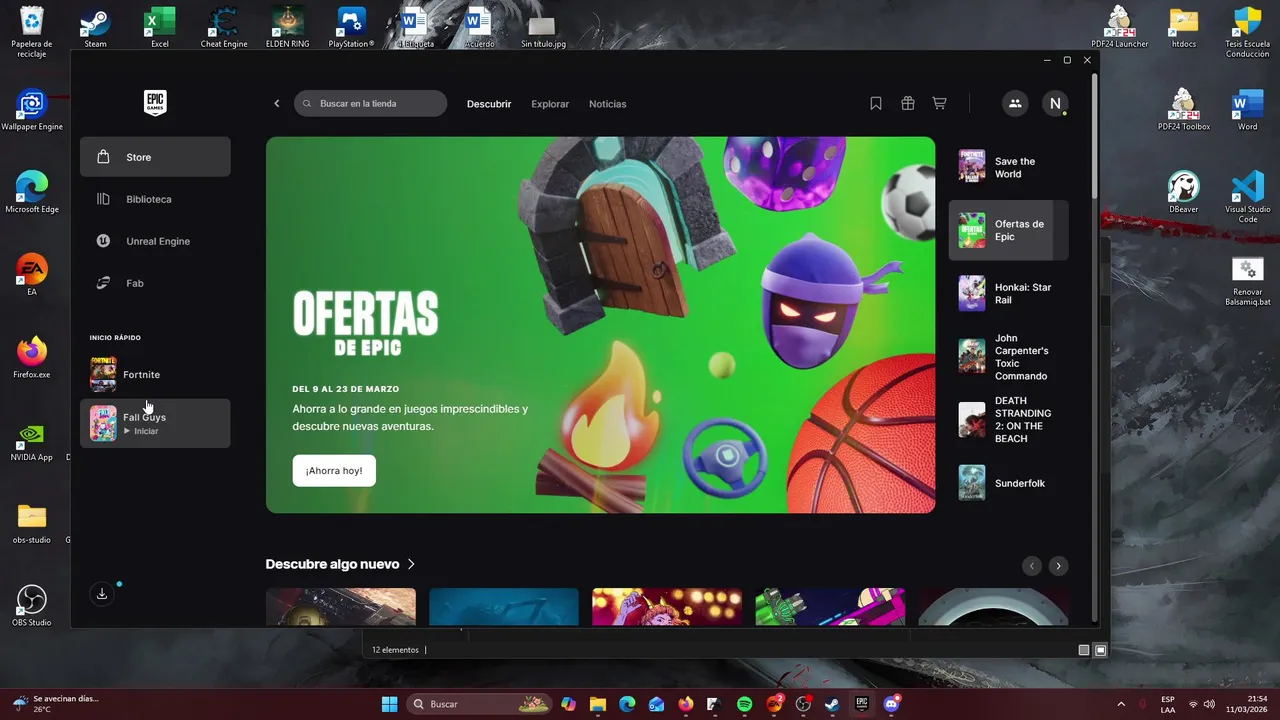Open the taskbar volume control
The width and height of the screenshot is (1280, 720).
[x=1209, y=704]
